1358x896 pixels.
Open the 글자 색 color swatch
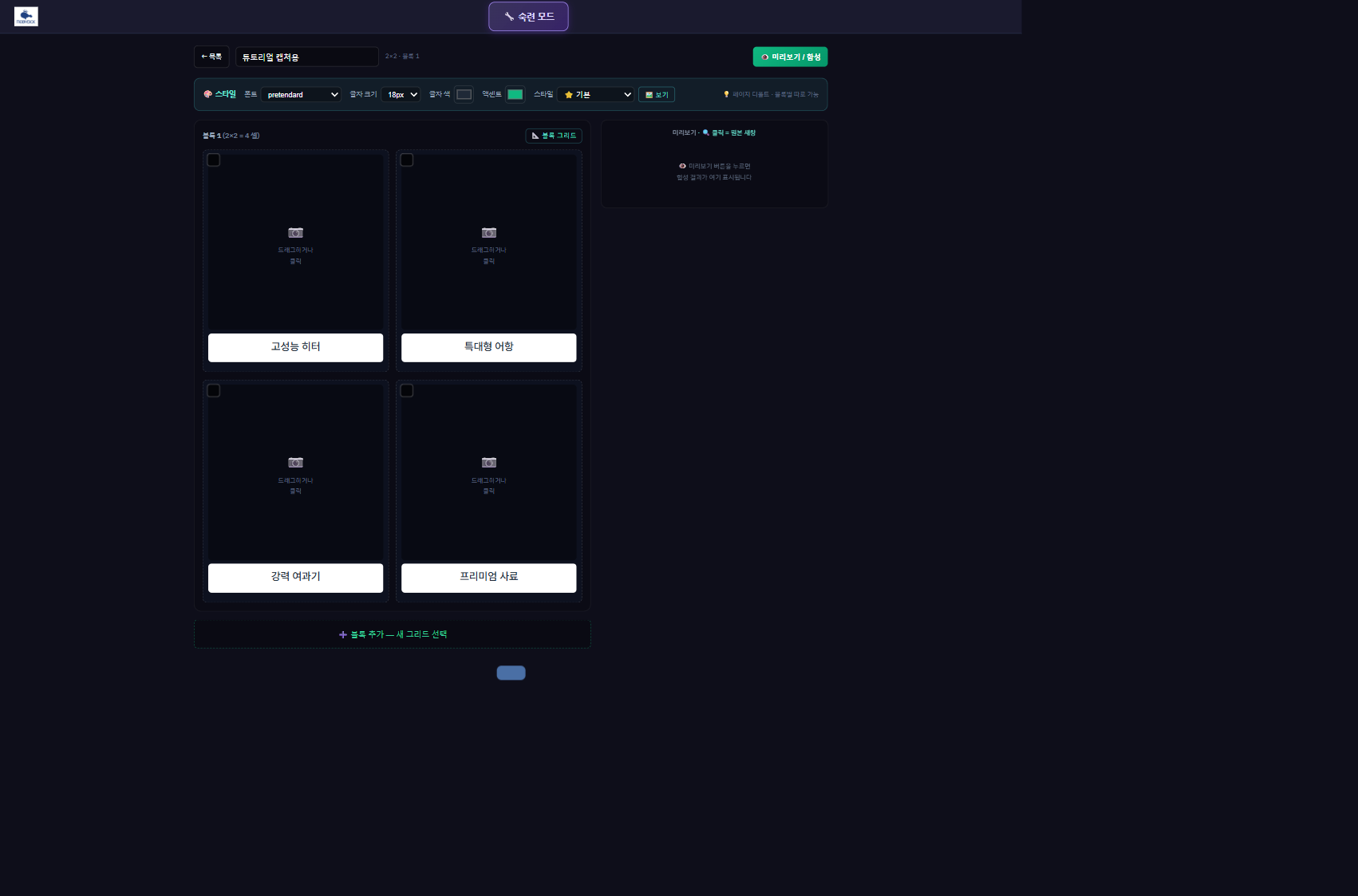point(464,94)
